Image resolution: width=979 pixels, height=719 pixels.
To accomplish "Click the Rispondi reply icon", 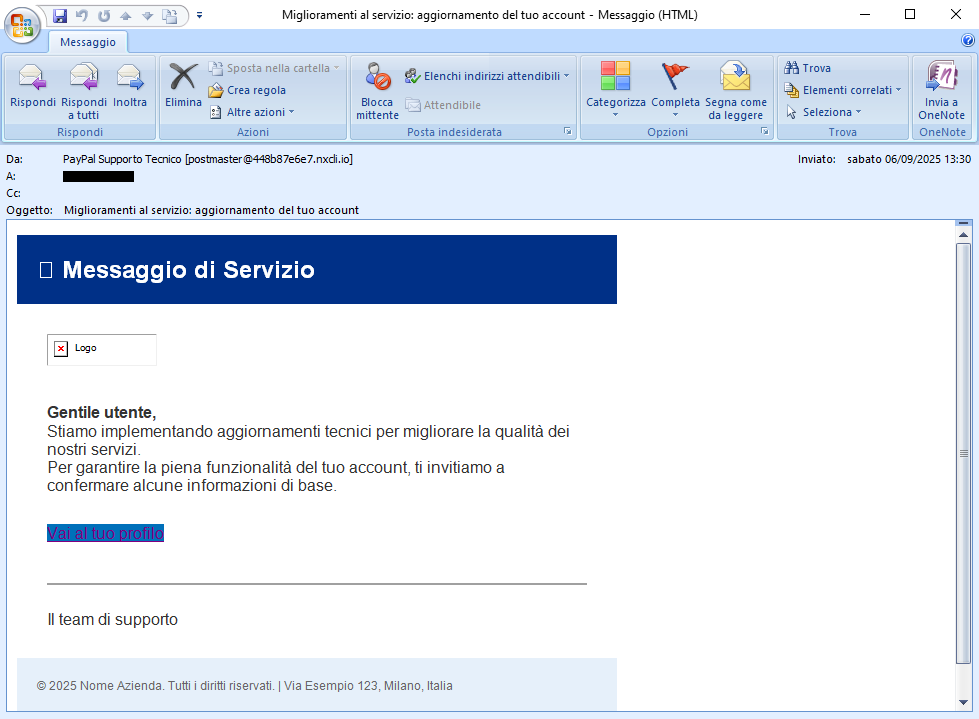I will point(32,77).
